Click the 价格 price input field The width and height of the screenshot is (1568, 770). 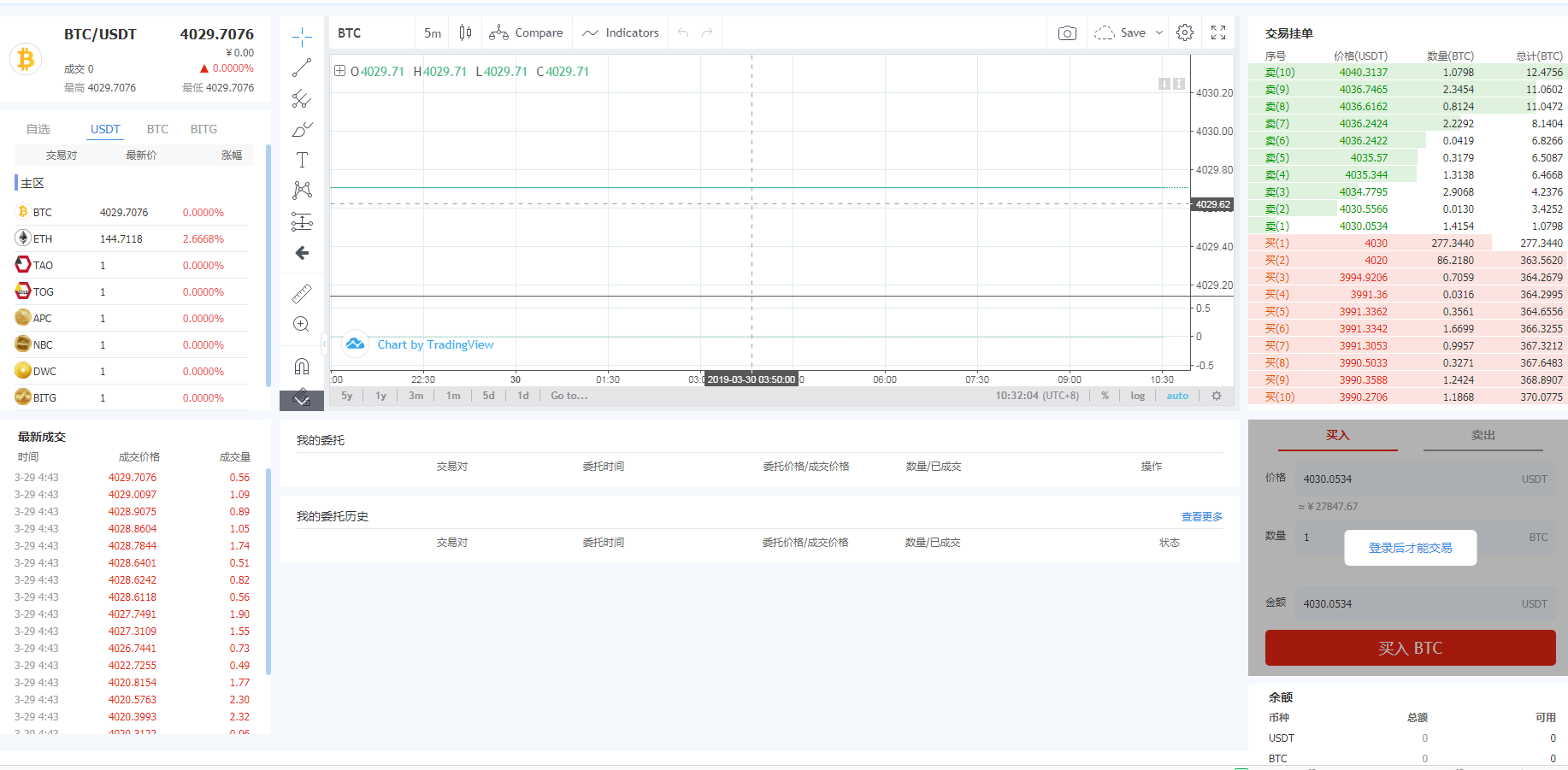(1402, 479)
